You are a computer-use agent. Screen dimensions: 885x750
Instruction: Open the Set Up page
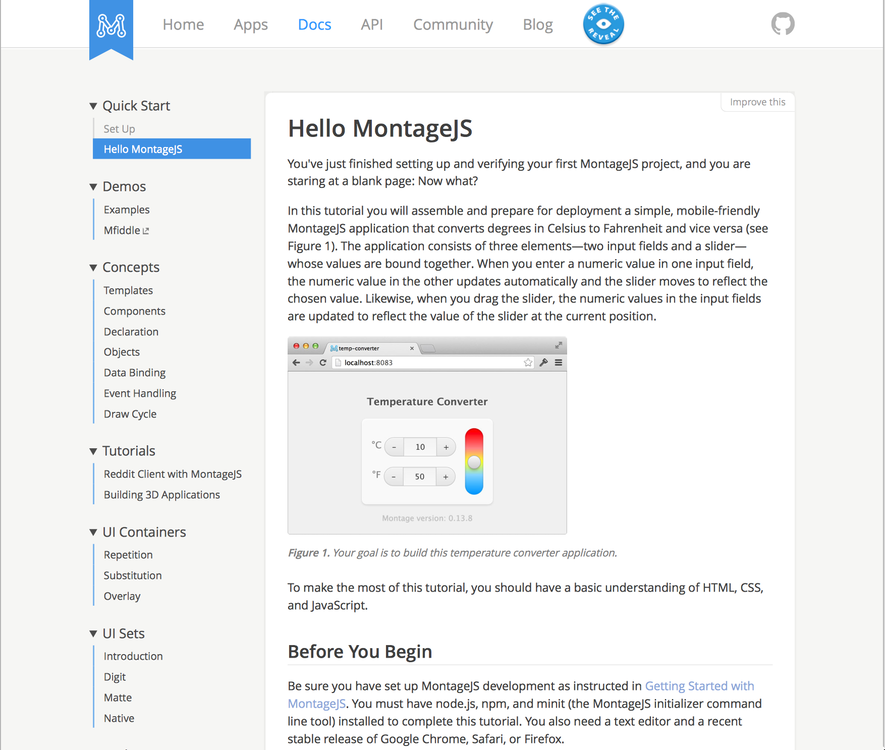(119, 128)
